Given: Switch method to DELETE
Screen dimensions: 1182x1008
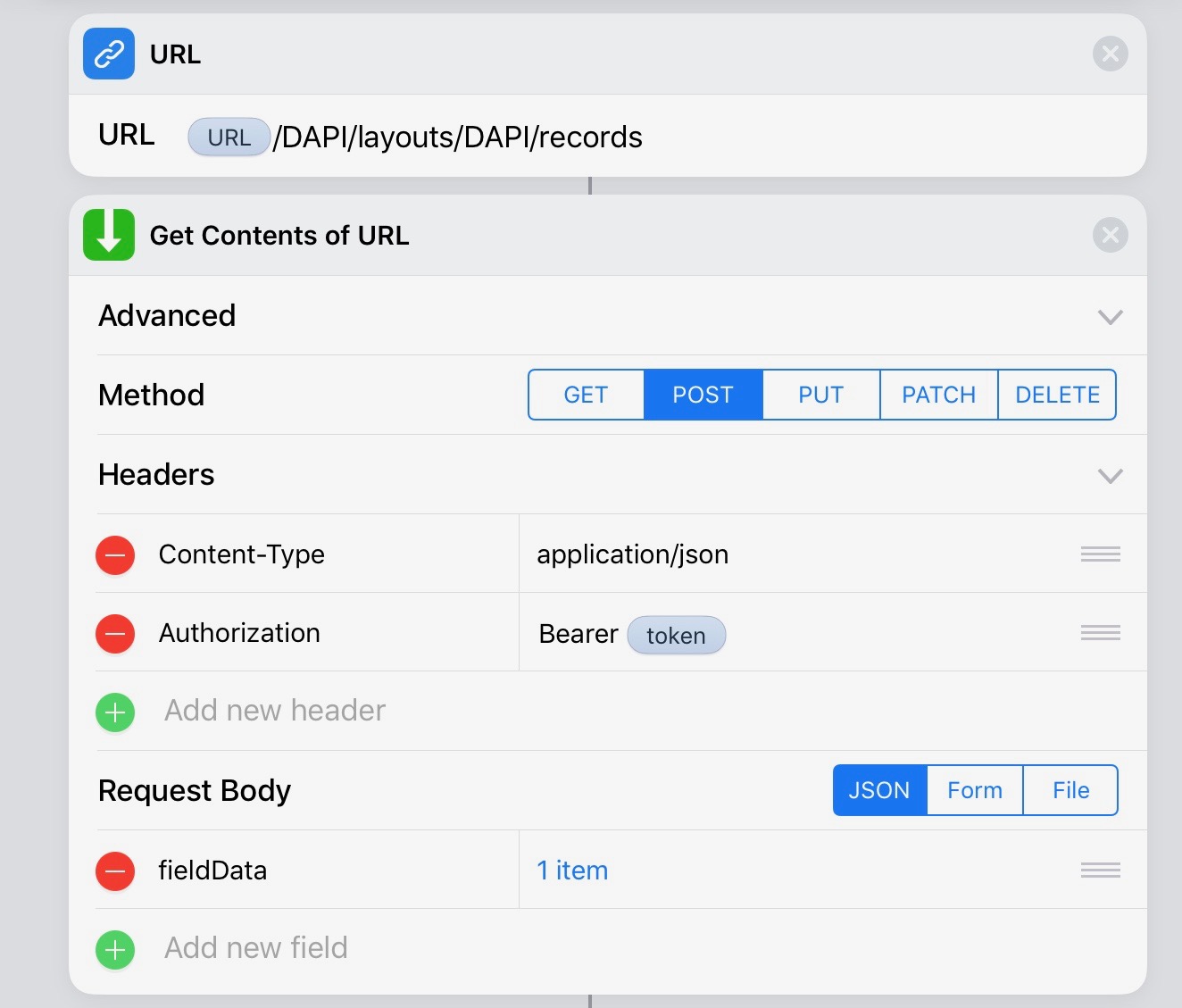Looking at the screenshot, I should [x=1057, y=395].
